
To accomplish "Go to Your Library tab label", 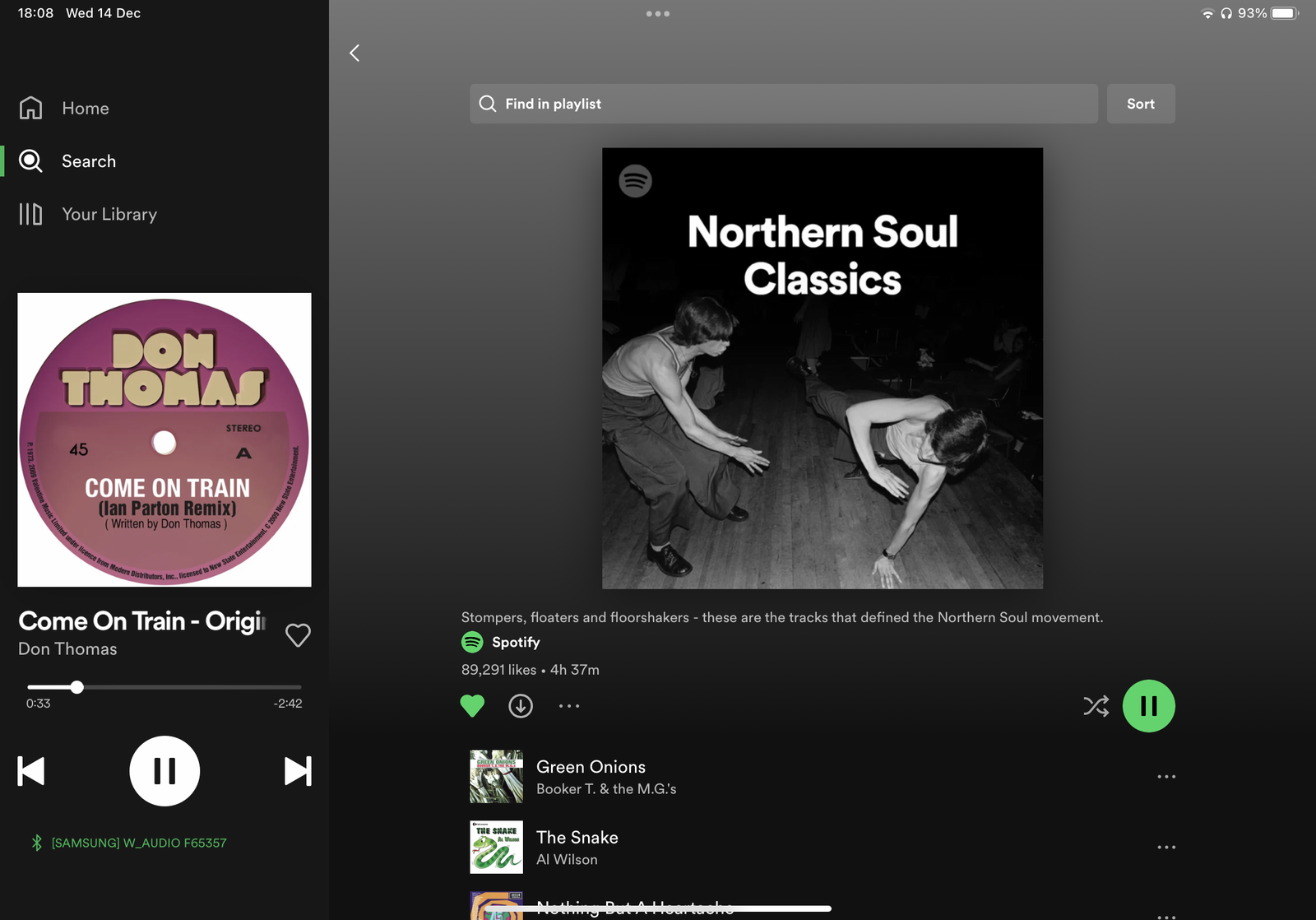I will (x=109, y=214).
